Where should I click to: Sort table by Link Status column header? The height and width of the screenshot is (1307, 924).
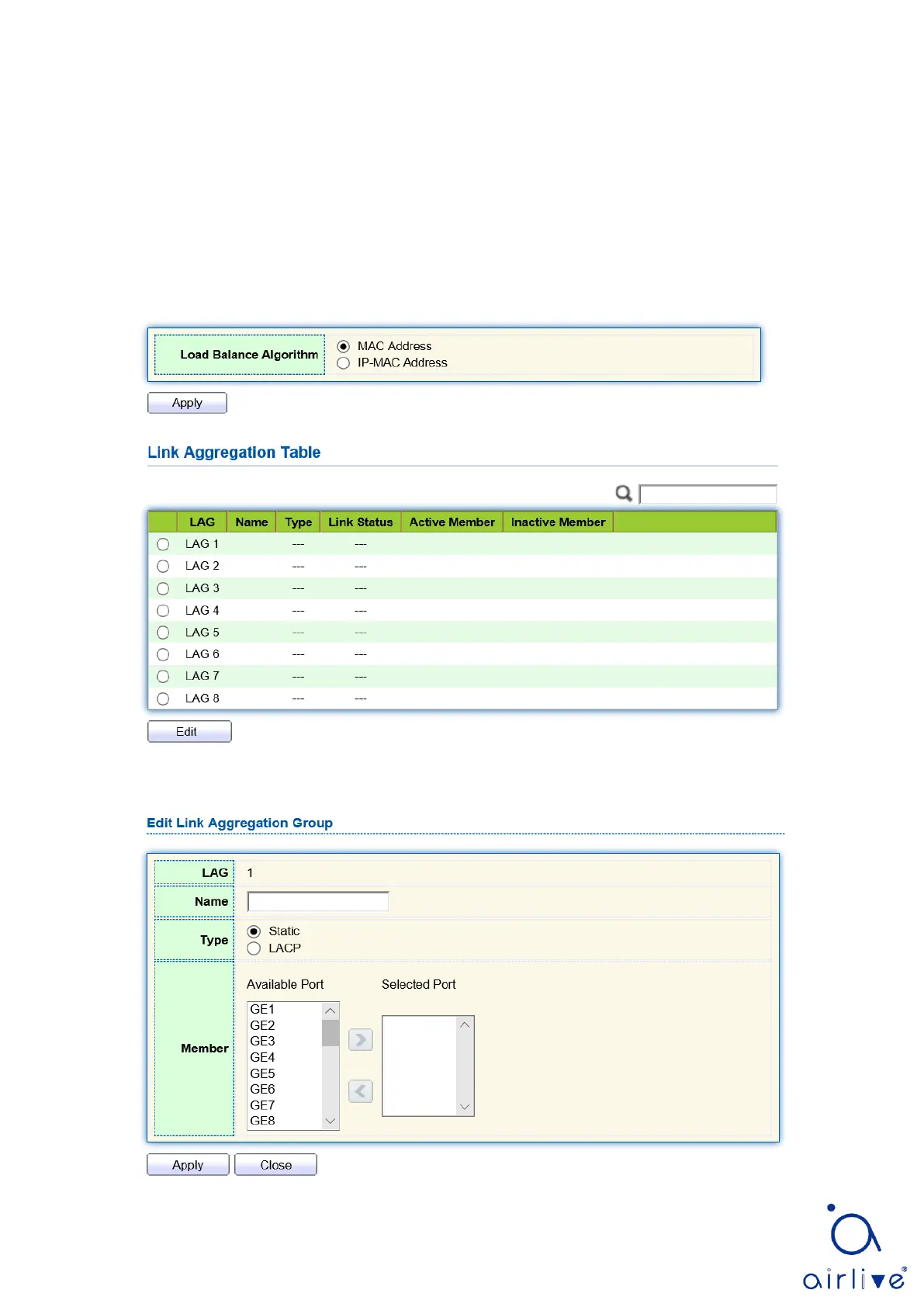pyautogui.click(x=360, y=522)
